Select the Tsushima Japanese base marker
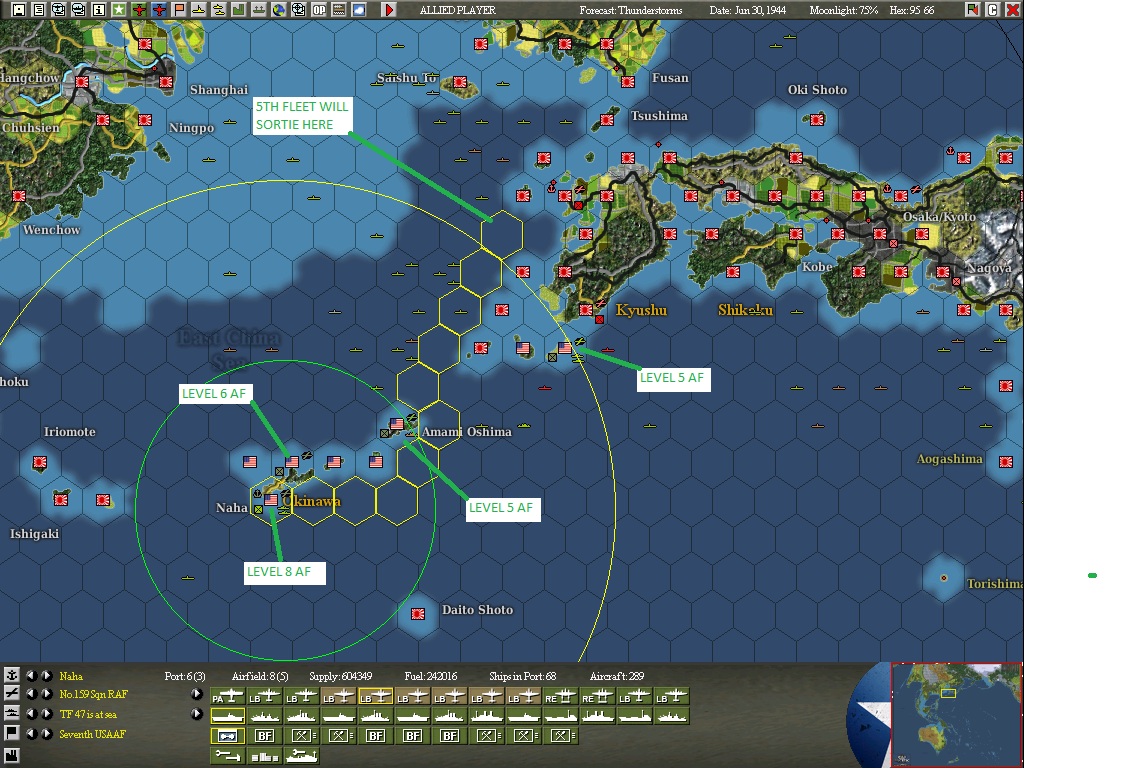 coord(607,120)
